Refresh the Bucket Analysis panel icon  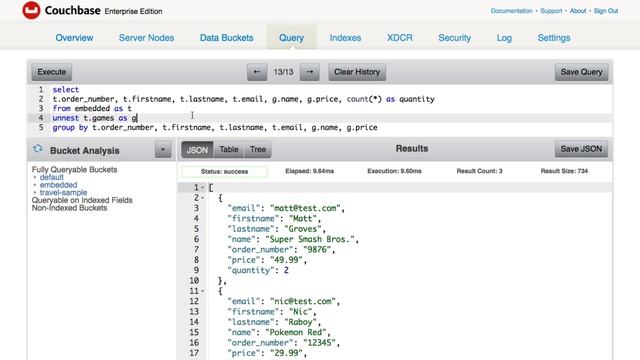[x=38, y=149]
